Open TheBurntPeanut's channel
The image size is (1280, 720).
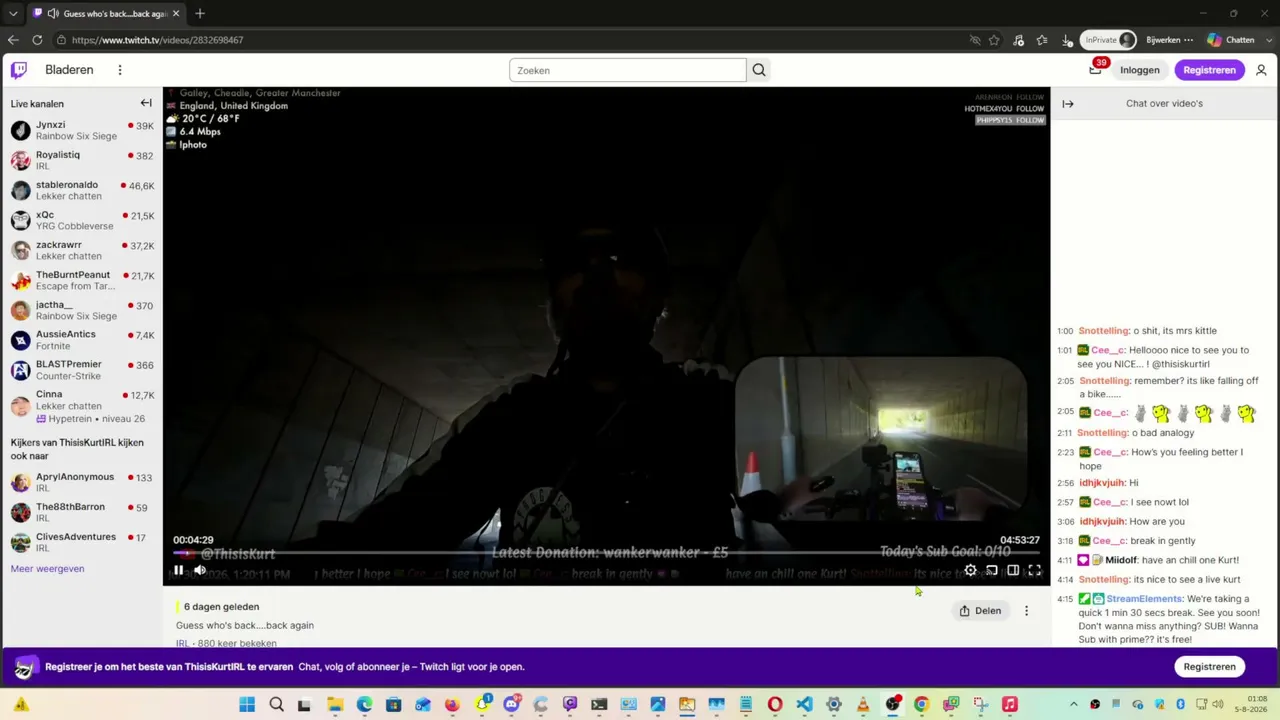[81, 281]
